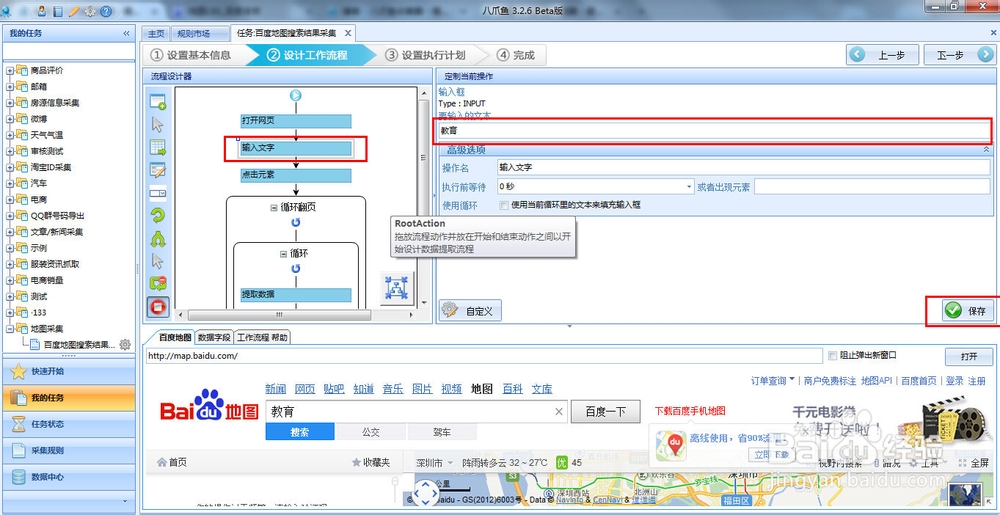The width and height of the screenshot is (1000, 515).
Task: Select the 提取数据 flow step
Action: coord(296,294)
